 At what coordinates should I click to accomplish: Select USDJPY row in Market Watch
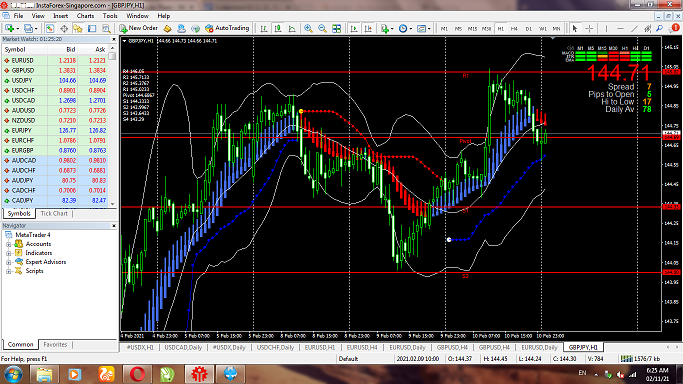[55, 81]
